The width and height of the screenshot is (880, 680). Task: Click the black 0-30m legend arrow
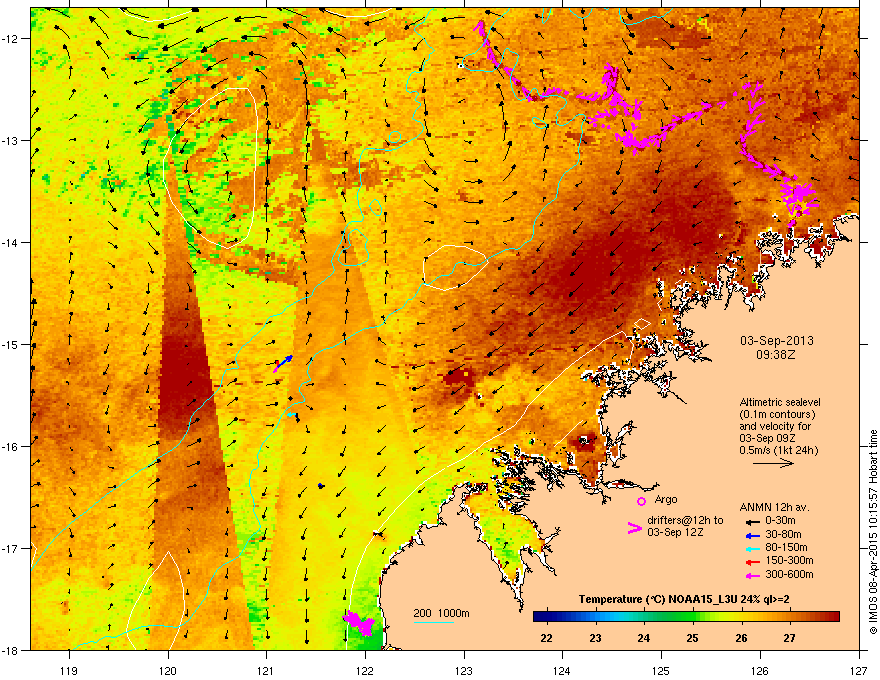[753, 522]
